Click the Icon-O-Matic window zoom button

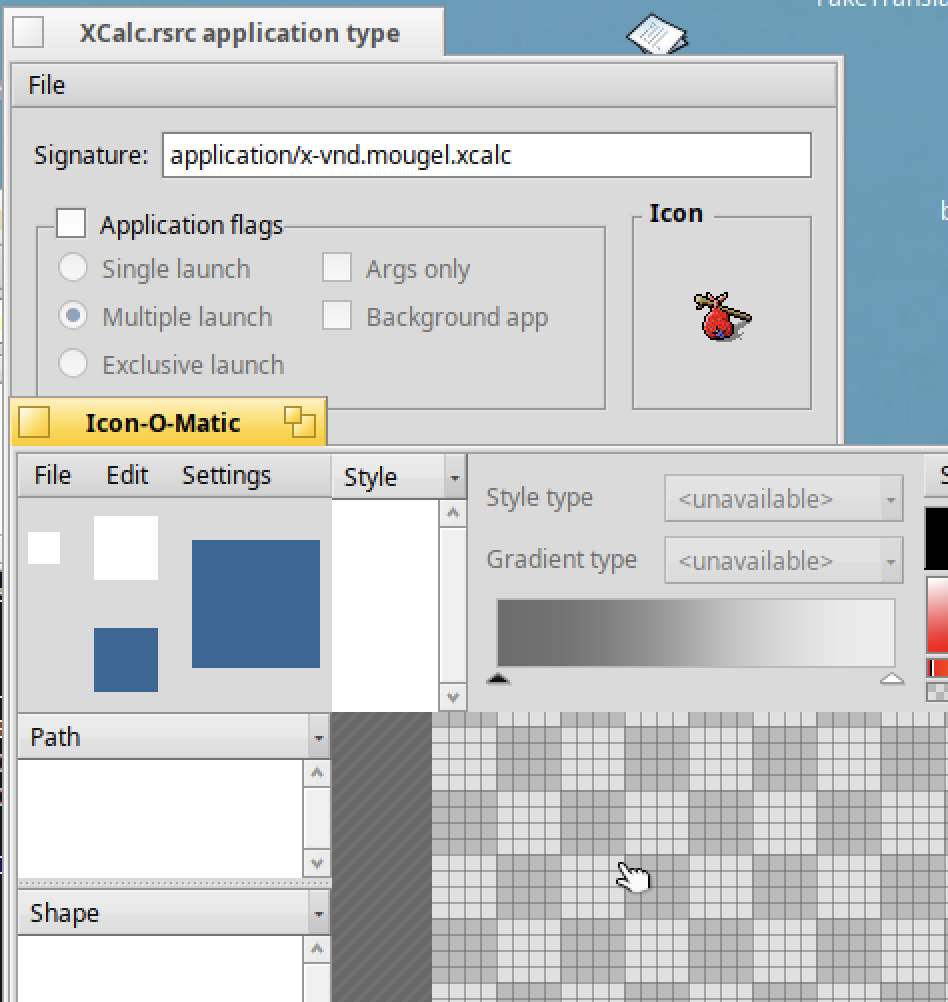click(x=300, y=422)
